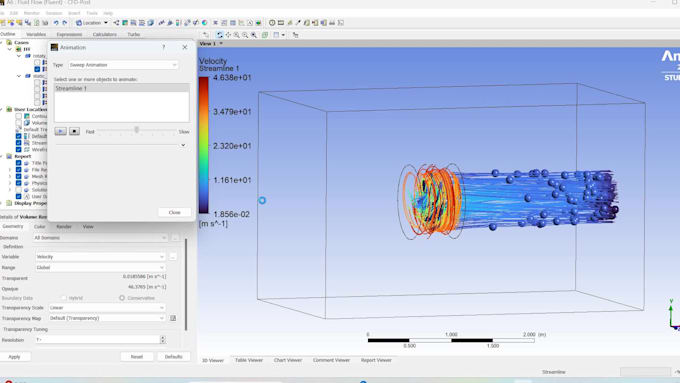The image size is (680, 383).
Task: Click the transparency map editor icon
Action: click(173, 318)
